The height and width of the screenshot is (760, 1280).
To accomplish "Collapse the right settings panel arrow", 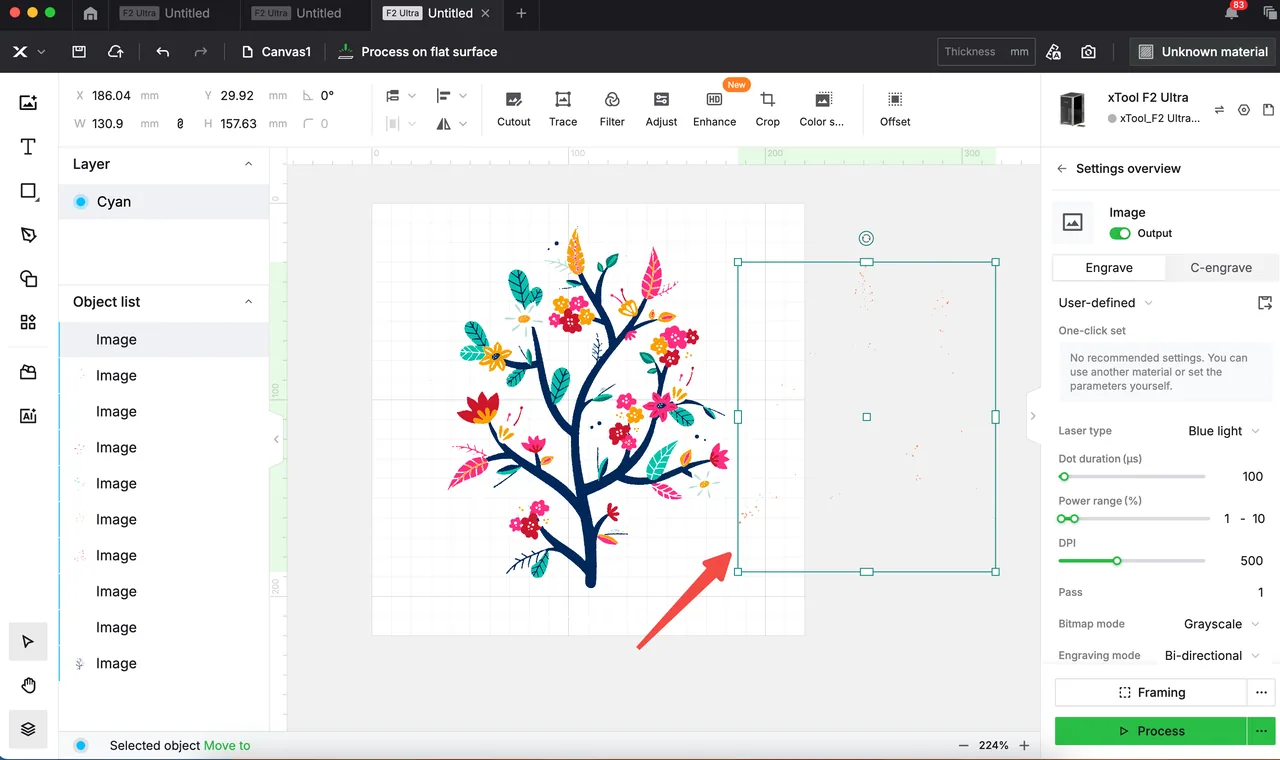I will (1033, 416).
